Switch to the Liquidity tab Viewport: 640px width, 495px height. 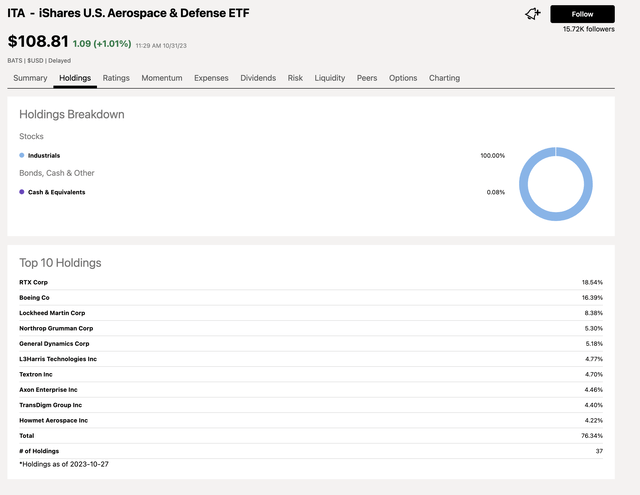[330, 78]
